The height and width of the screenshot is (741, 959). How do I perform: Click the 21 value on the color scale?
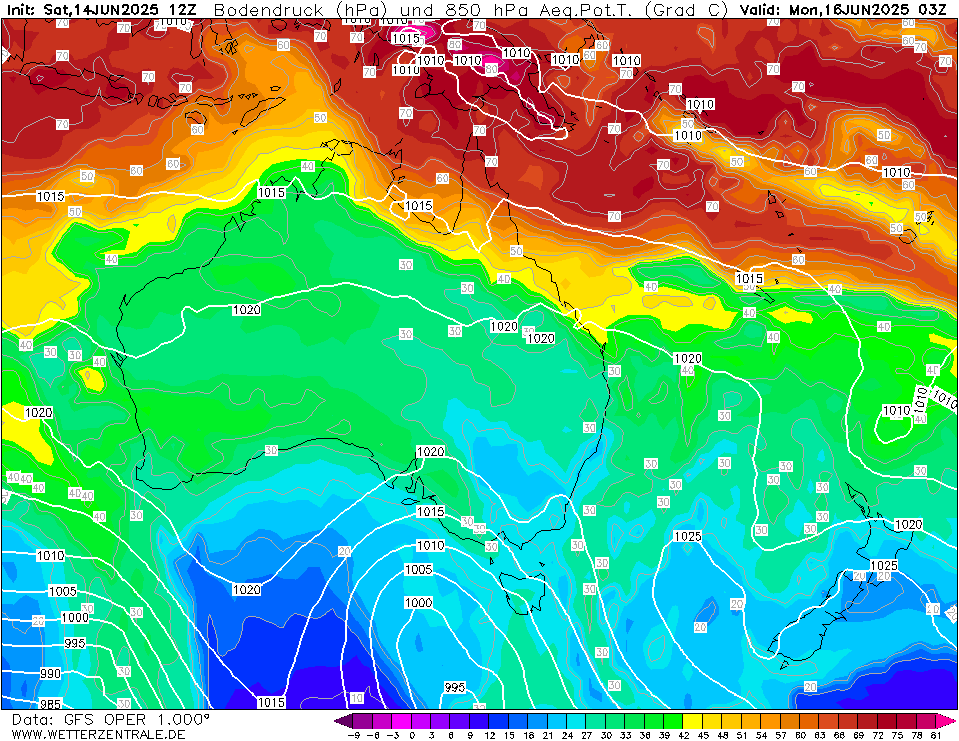[548, 735]
